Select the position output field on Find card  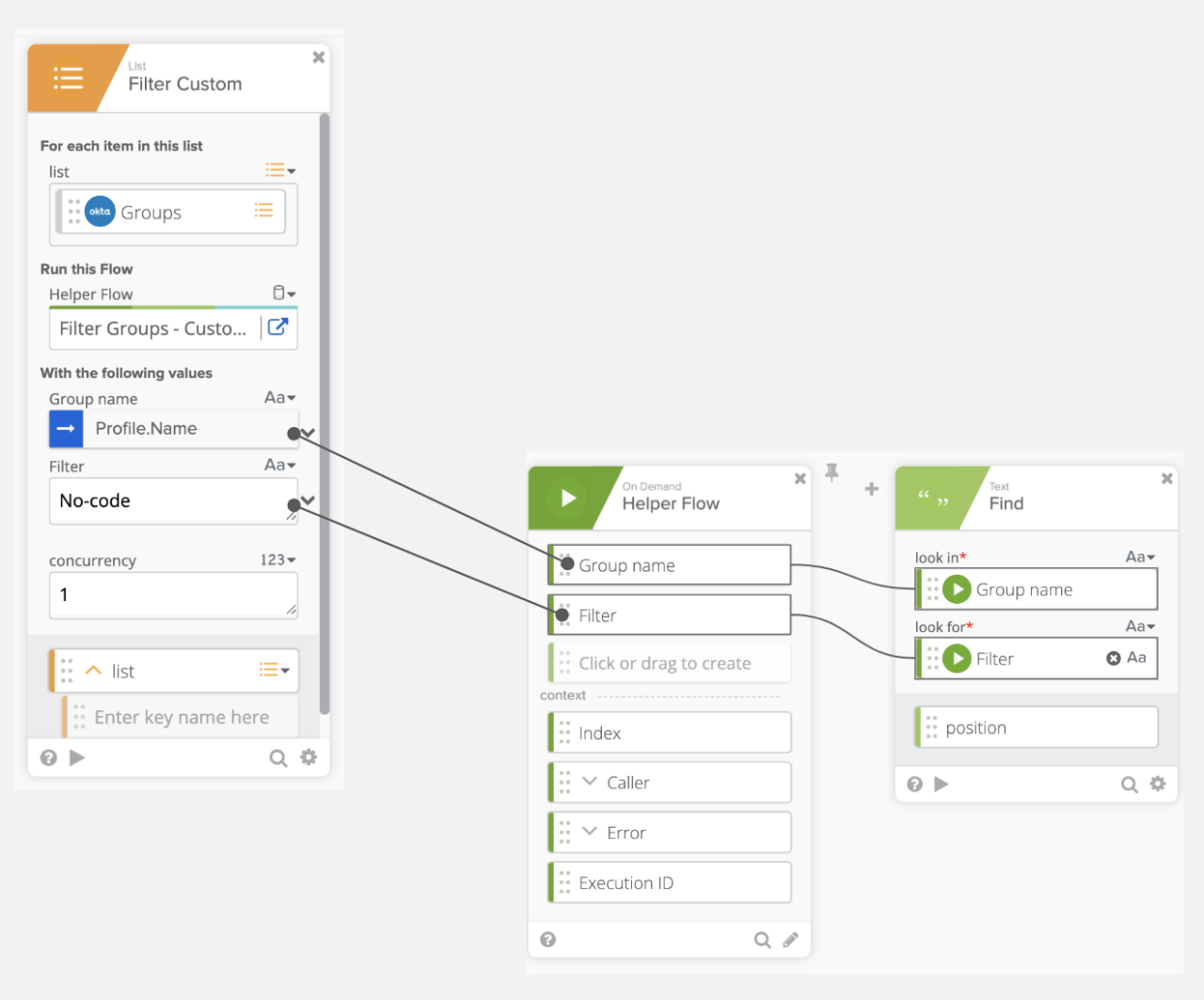coord(1037,727)
